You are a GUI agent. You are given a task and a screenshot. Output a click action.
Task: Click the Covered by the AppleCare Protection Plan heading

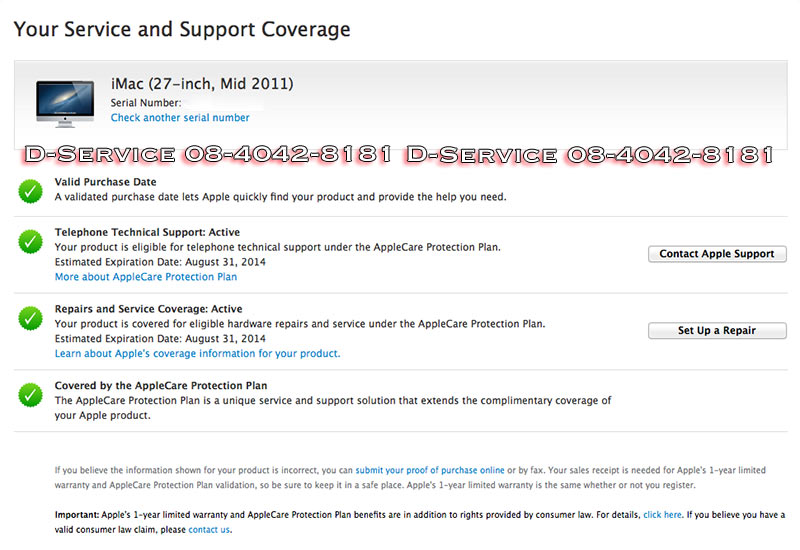[161, 385]
